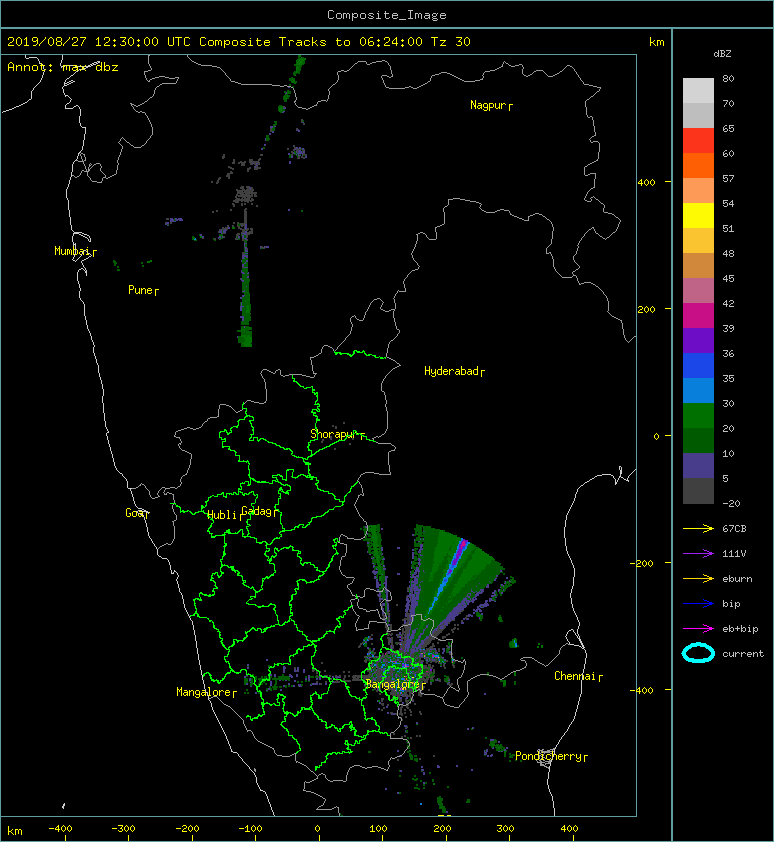Click the cyan 'current' ellipse legend icon
This screenshot has width=774, height=842.
point(698,654)
